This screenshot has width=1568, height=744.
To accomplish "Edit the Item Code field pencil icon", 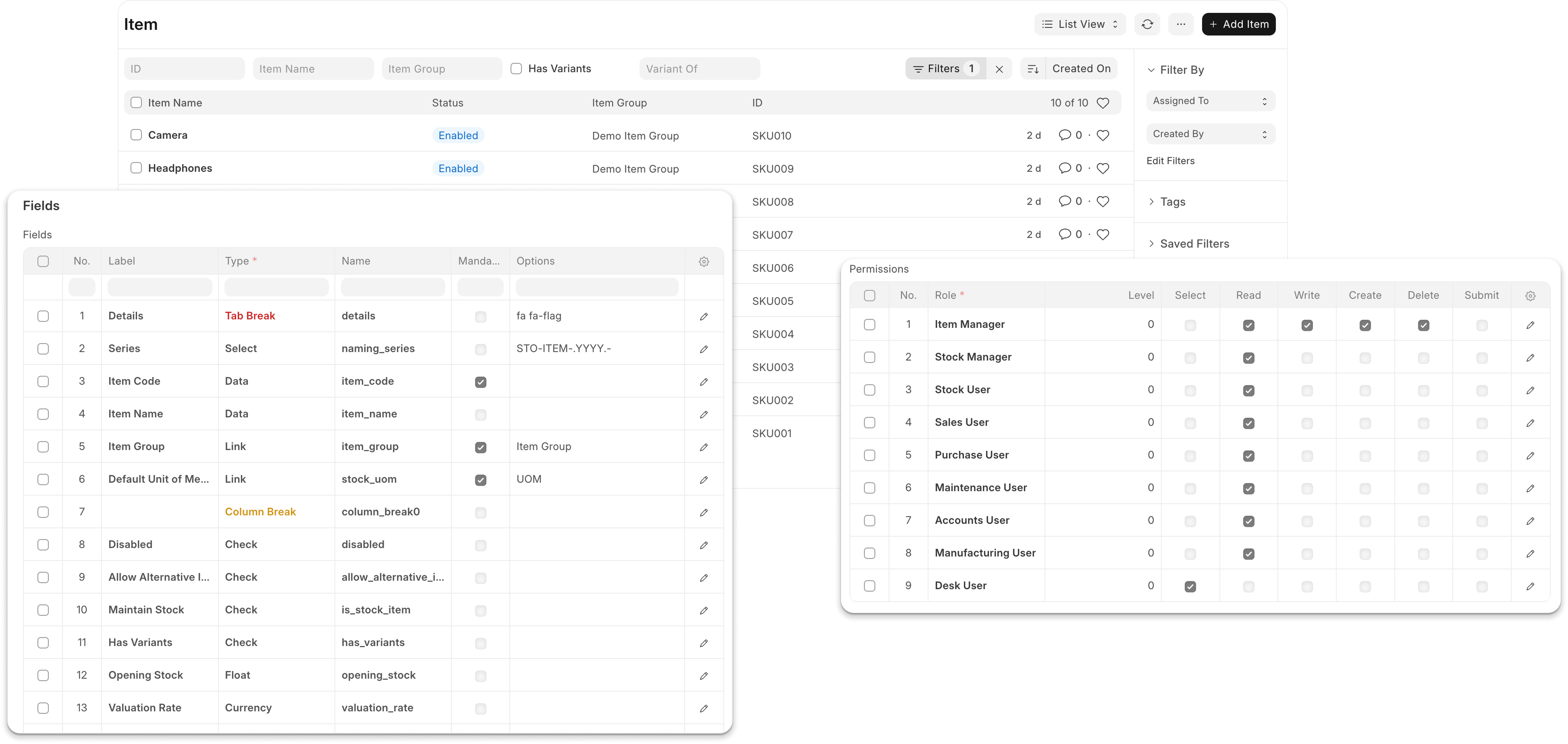I will [704, 381].
